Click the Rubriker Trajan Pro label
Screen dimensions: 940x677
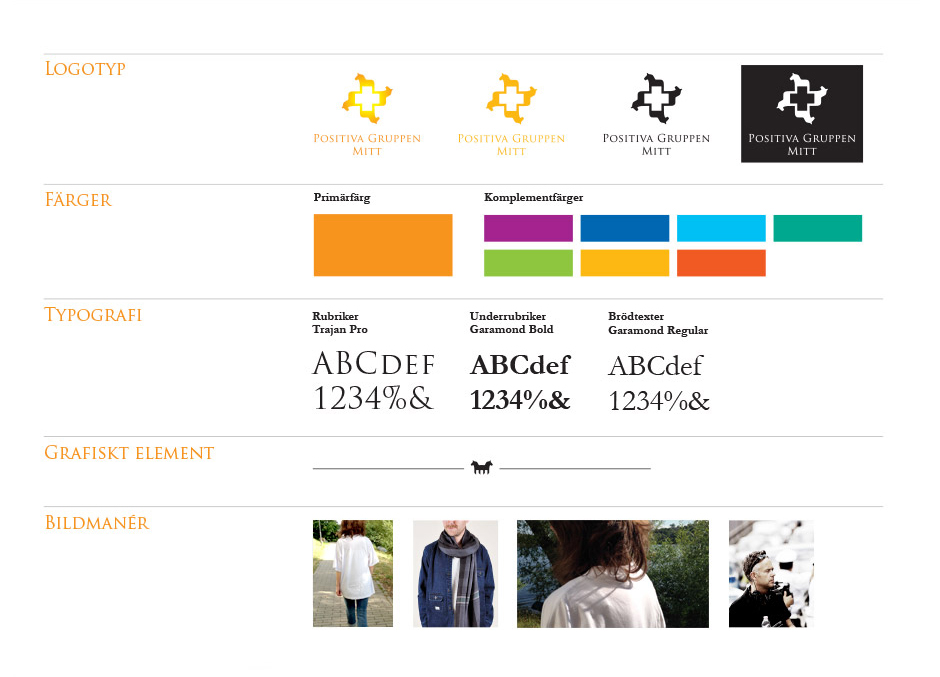click(x=340, y=323)
